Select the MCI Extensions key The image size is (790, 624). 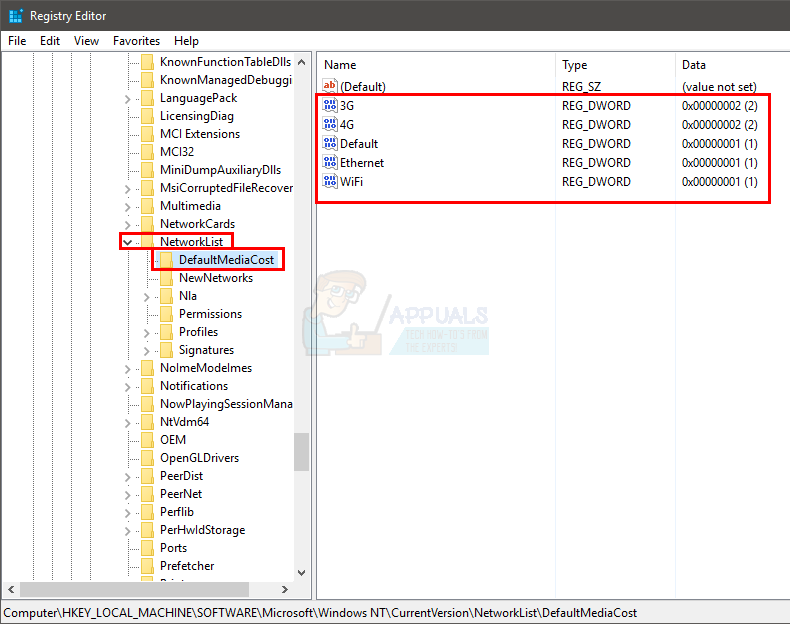click(200, 134)
